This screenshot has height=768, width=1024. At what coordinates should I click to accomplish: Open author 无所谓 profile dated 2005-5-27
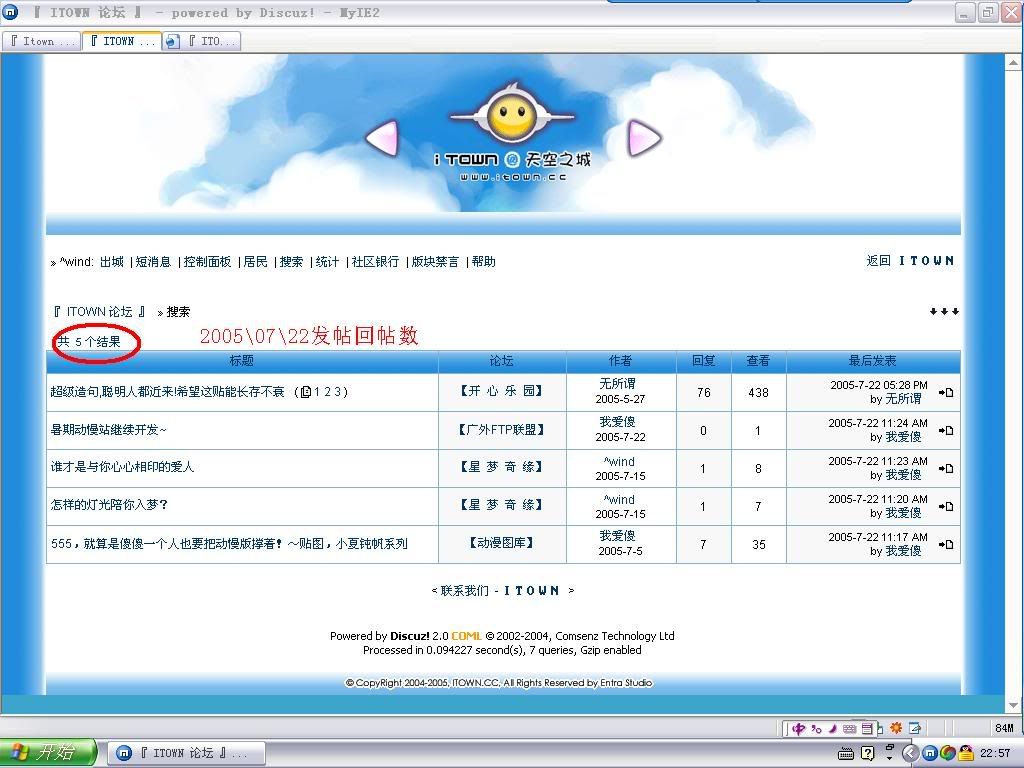pos(618,383)
